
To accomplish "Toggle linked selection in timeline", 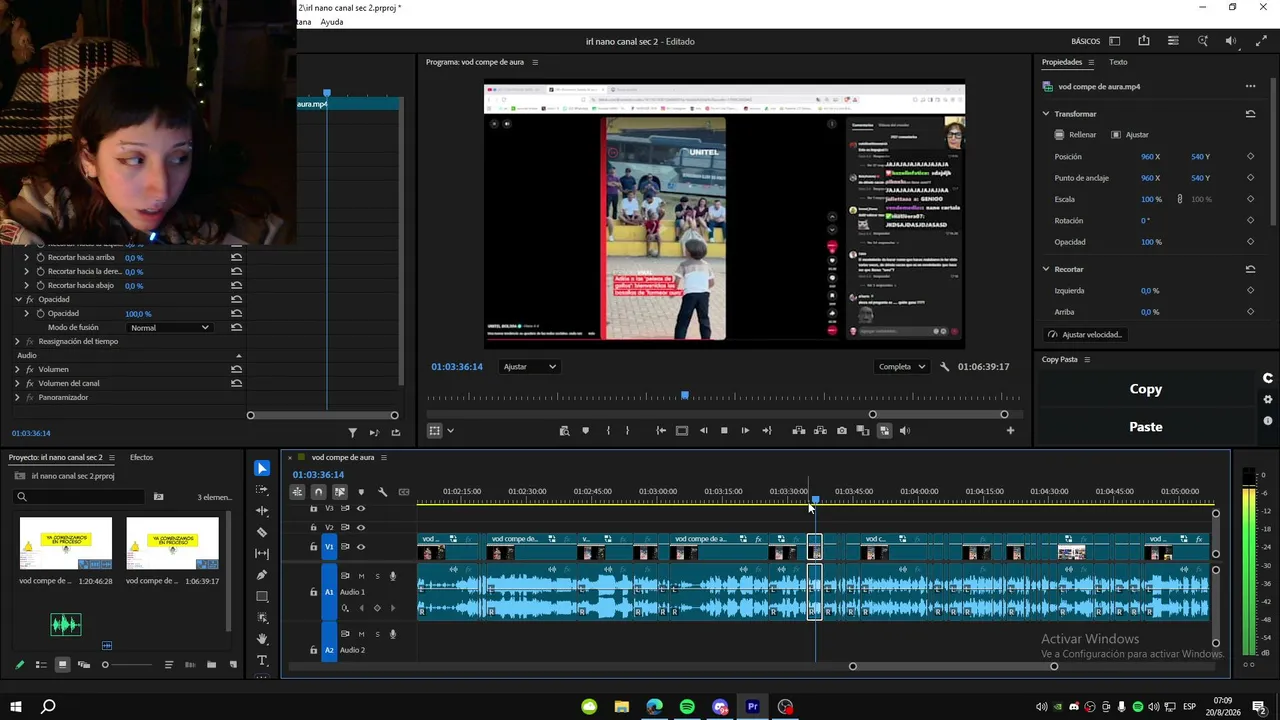I will pos(340,492).
